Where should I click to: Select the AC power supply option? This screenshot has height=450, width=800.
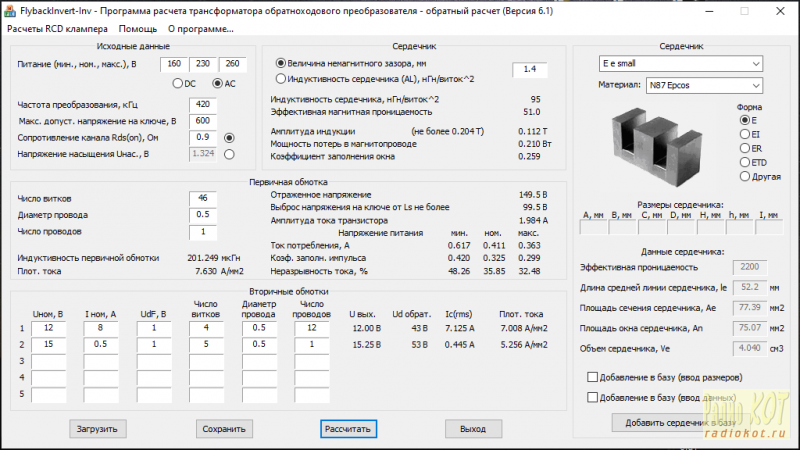(x=218, y=83)
